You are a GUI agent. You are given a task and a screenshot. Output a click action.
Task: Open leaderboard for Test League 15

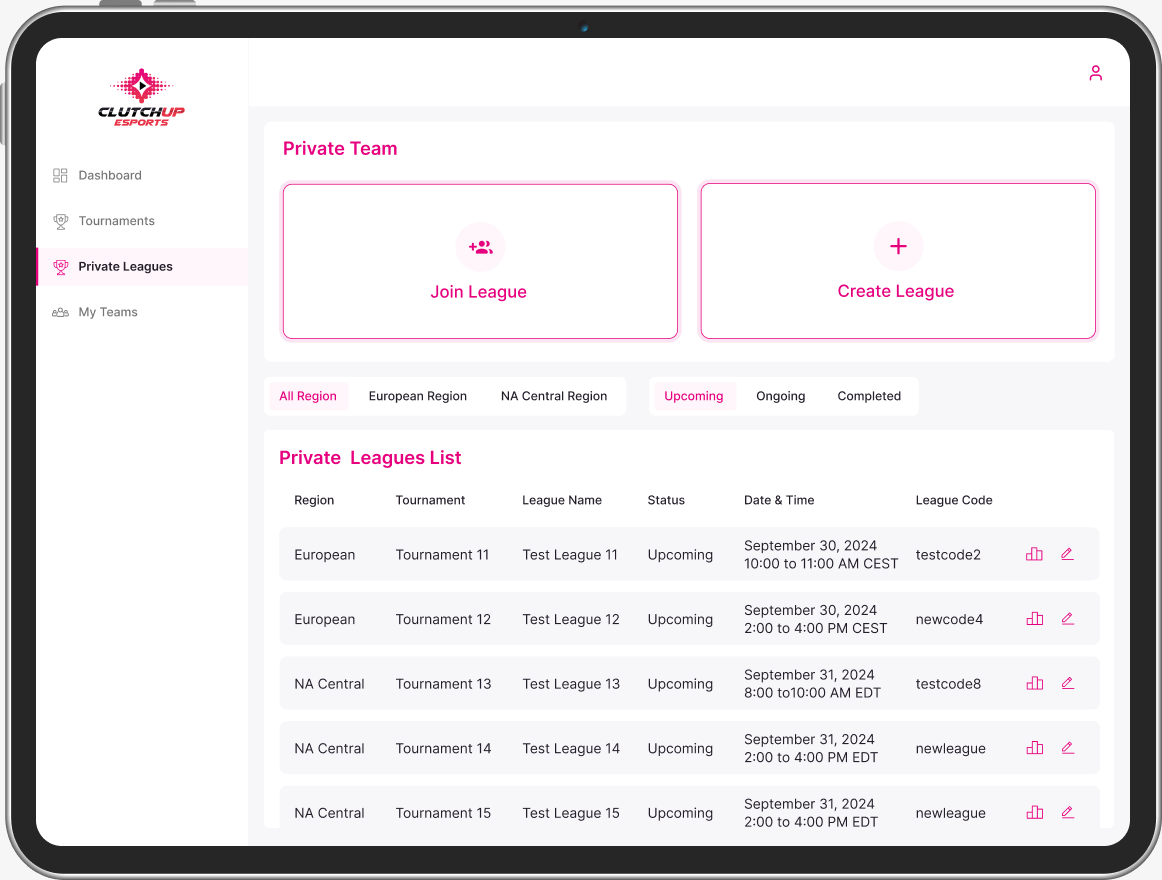coord(1035,812)
